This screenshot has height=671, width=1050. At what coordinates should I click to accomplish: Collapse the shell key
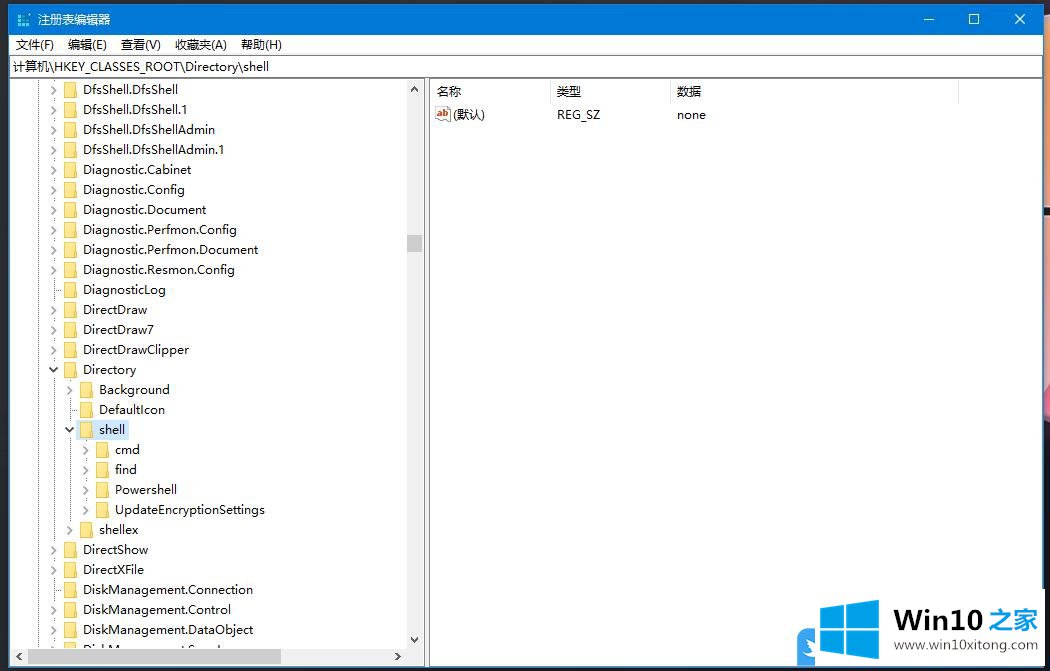70,430
